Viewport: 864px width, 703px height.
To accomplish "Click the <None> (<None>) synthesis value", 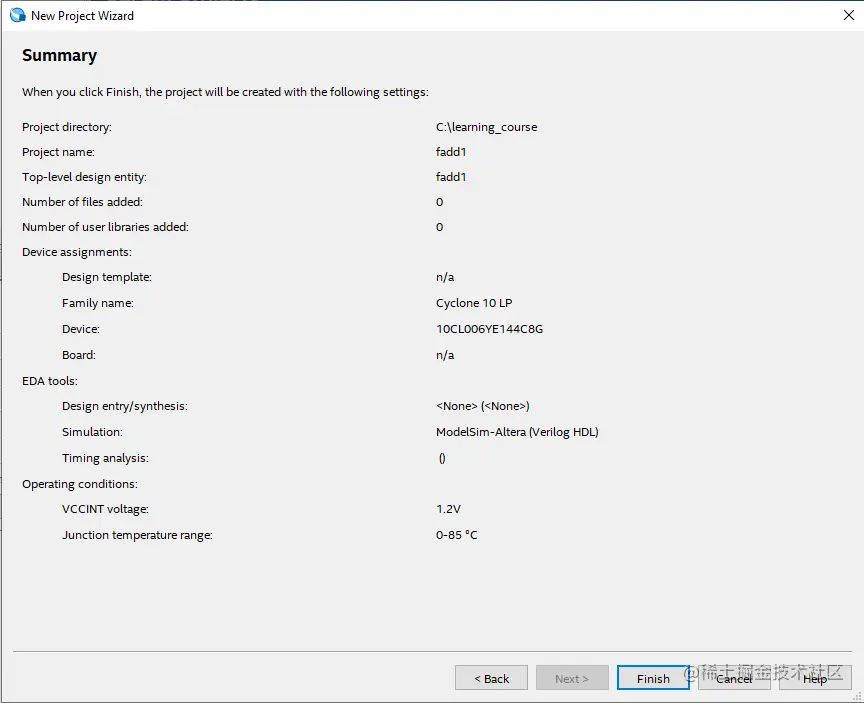I will click(483, 406).
